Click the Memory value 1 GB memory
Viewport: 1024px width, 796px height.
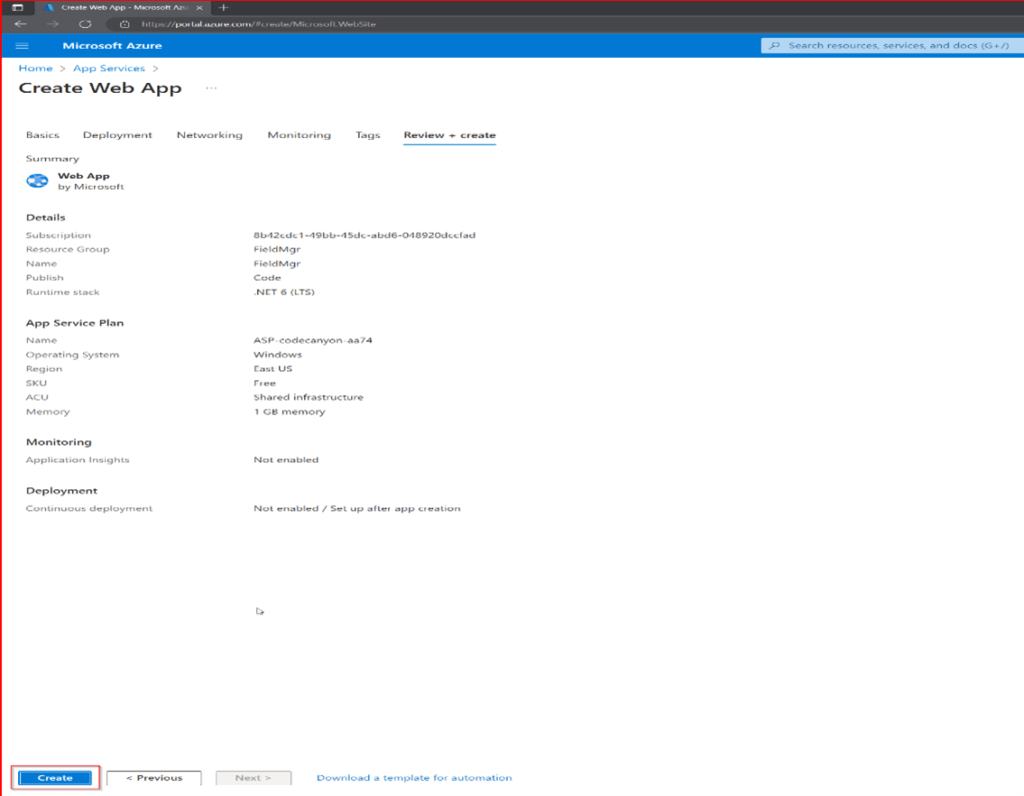(x=289, y=412)
